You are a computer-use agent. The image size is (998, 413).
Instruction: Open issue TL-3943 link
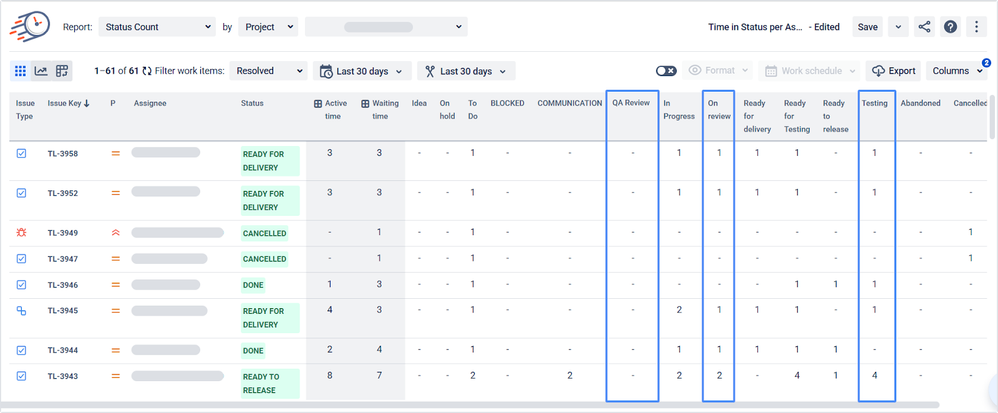(62, 376)
